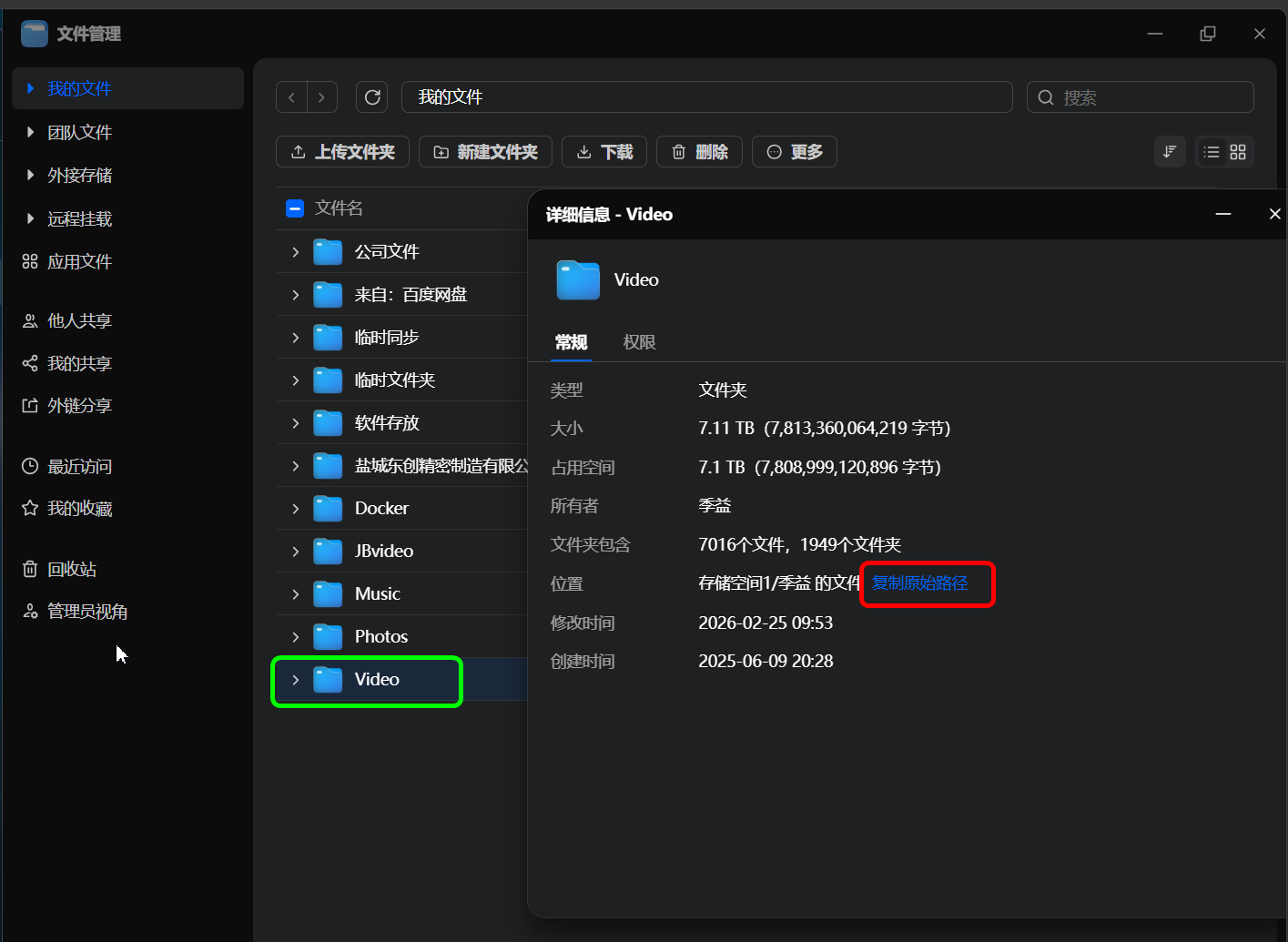Expand the Docker folder chevron

(295, 508)
